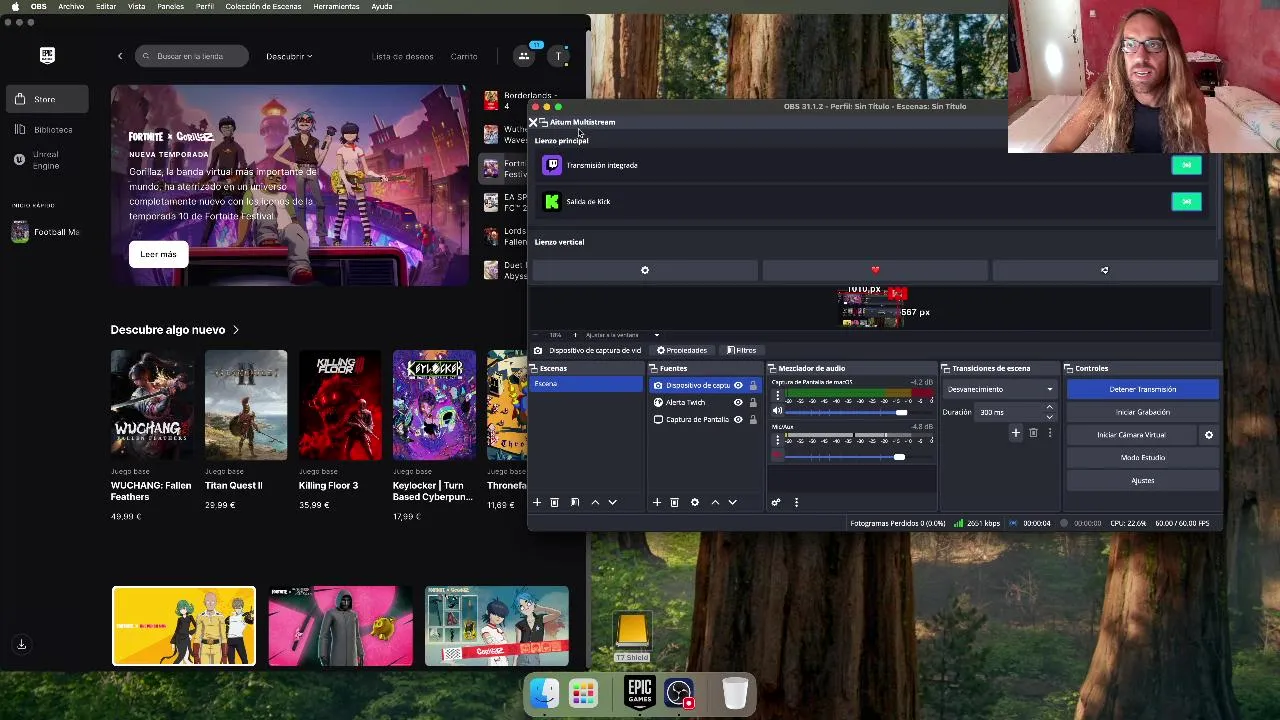Image resolution: width=1280 pixels, height=720 pixels.
Task: Move the source down in Fuentes
Action: click(733, 502)
